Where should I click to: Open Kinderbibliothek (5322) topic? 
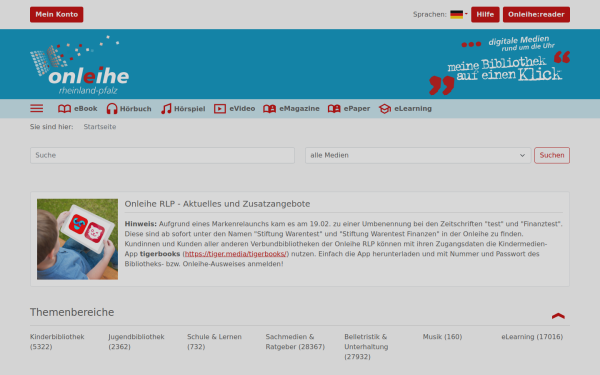coord(57,342)
